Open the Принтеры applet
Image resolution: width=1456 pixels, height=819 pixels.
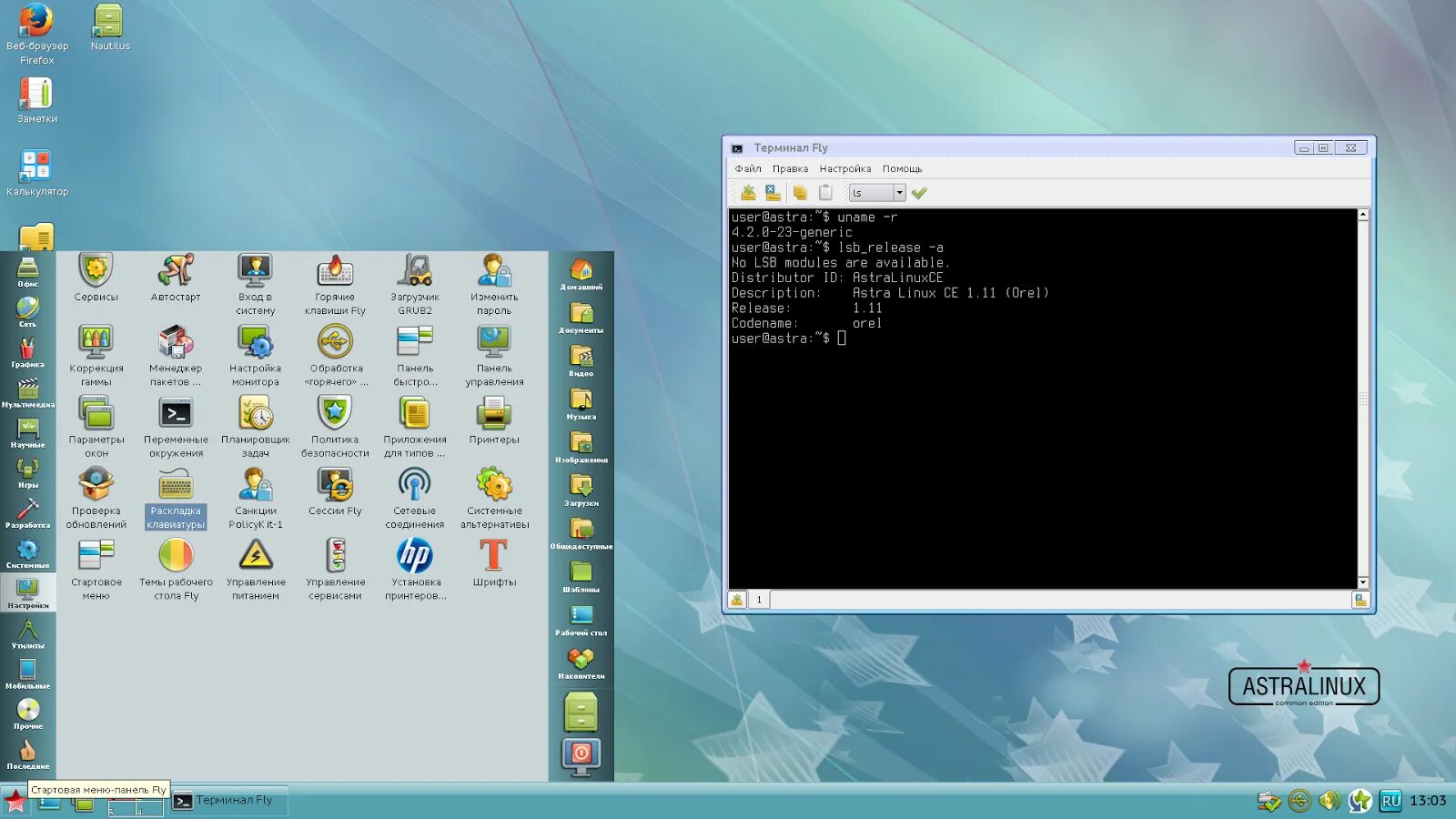coord(494,420)
